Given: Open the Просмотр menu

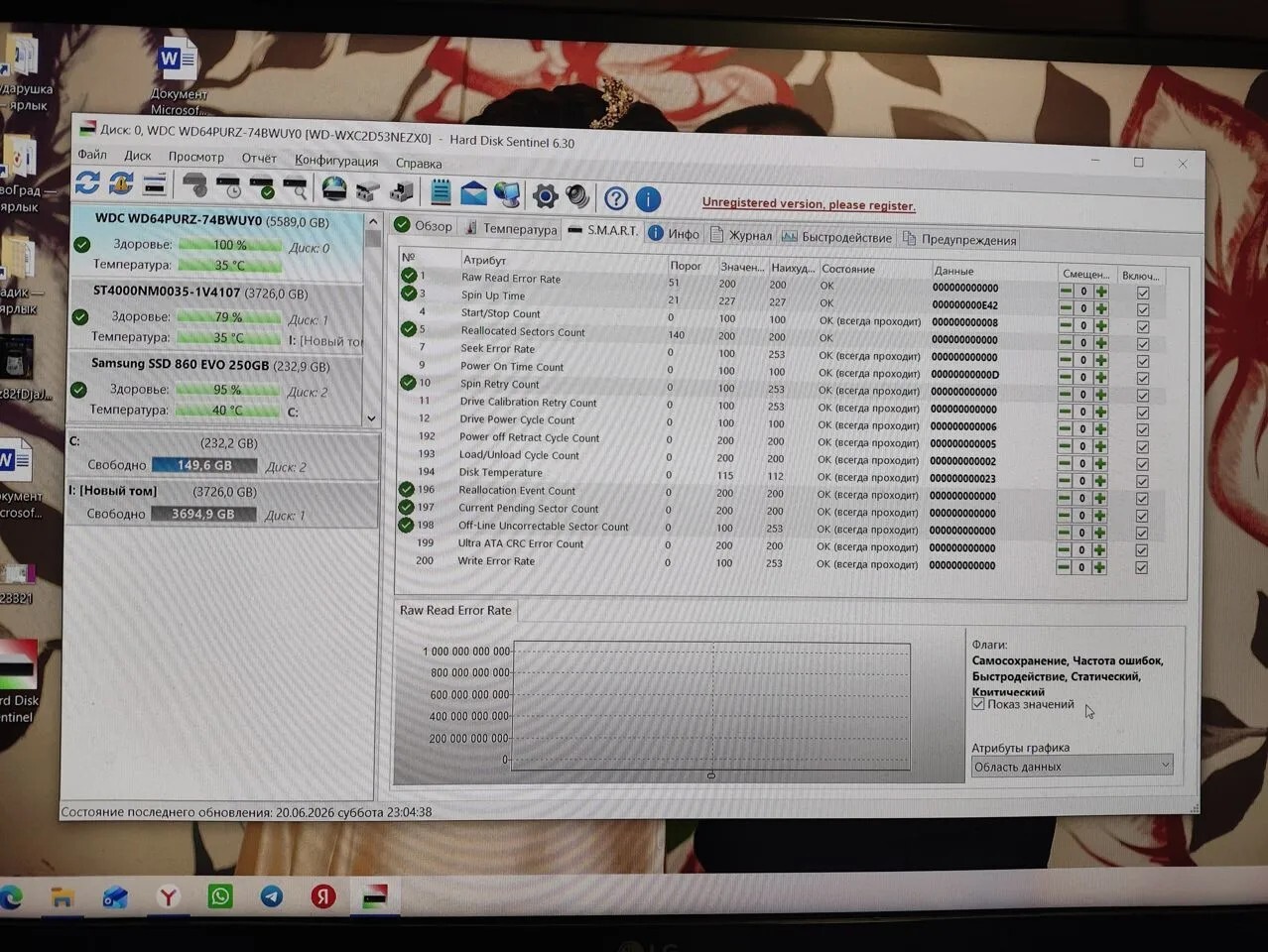Looking at the screenshot, I should point(195,157).
